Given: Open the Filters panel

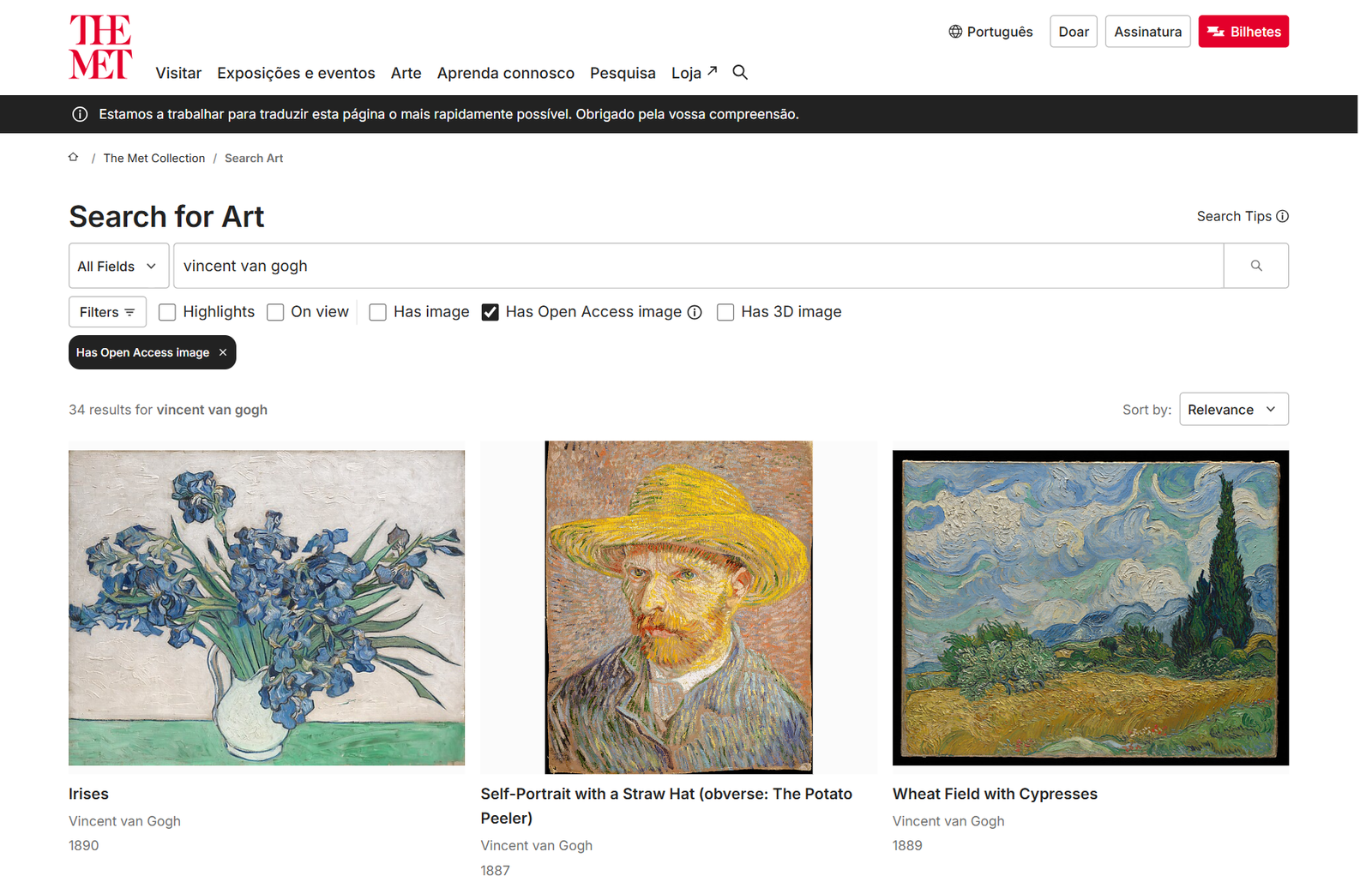Looking at the screenshot, I should 107,312.
